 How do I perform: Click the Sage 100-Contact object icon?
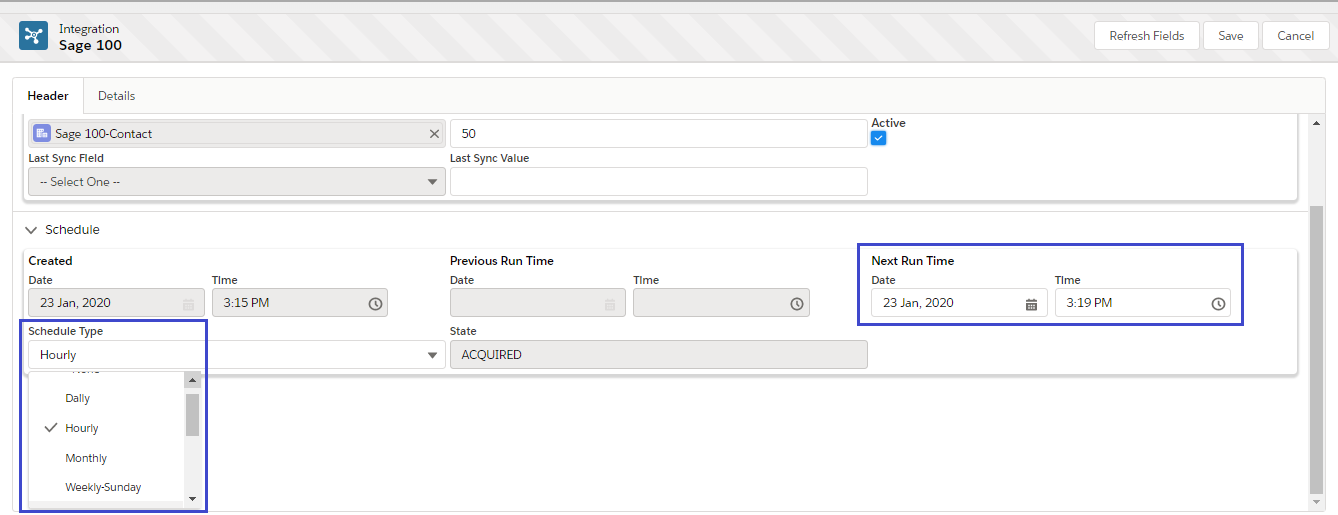coord(42,134)
